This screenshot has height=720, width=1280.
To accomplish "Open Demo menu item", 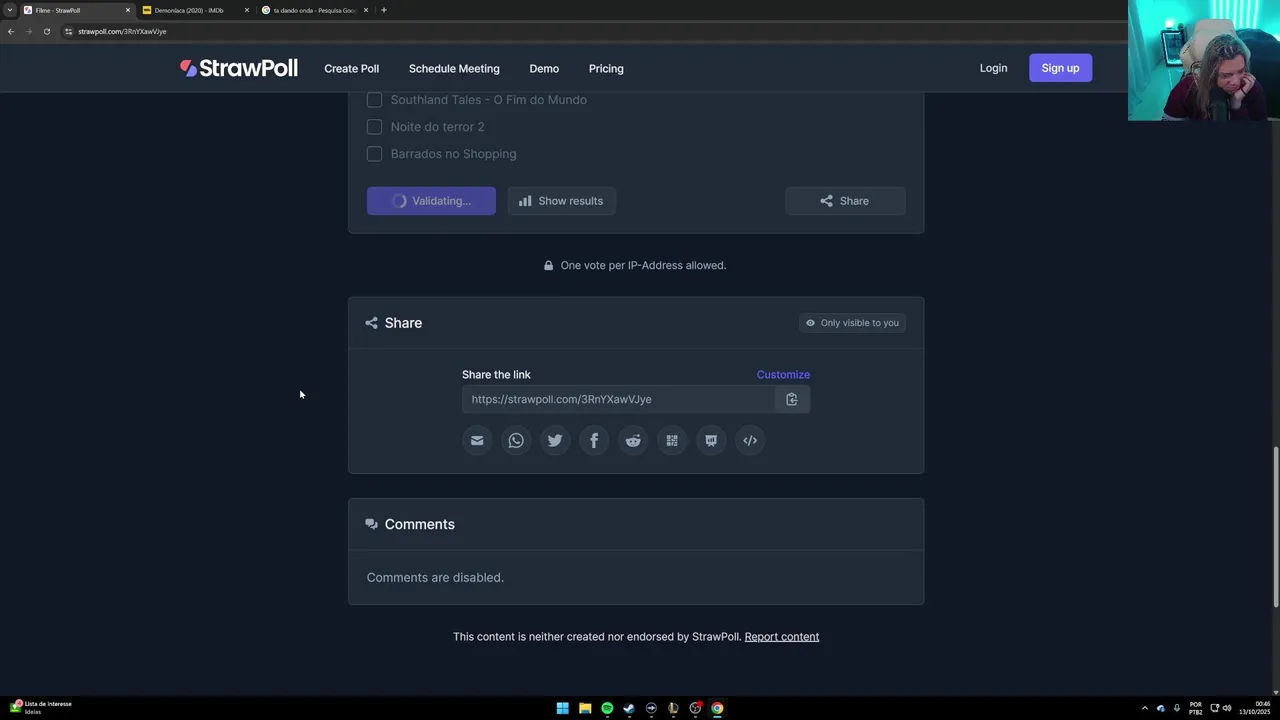I will (544, 68).
